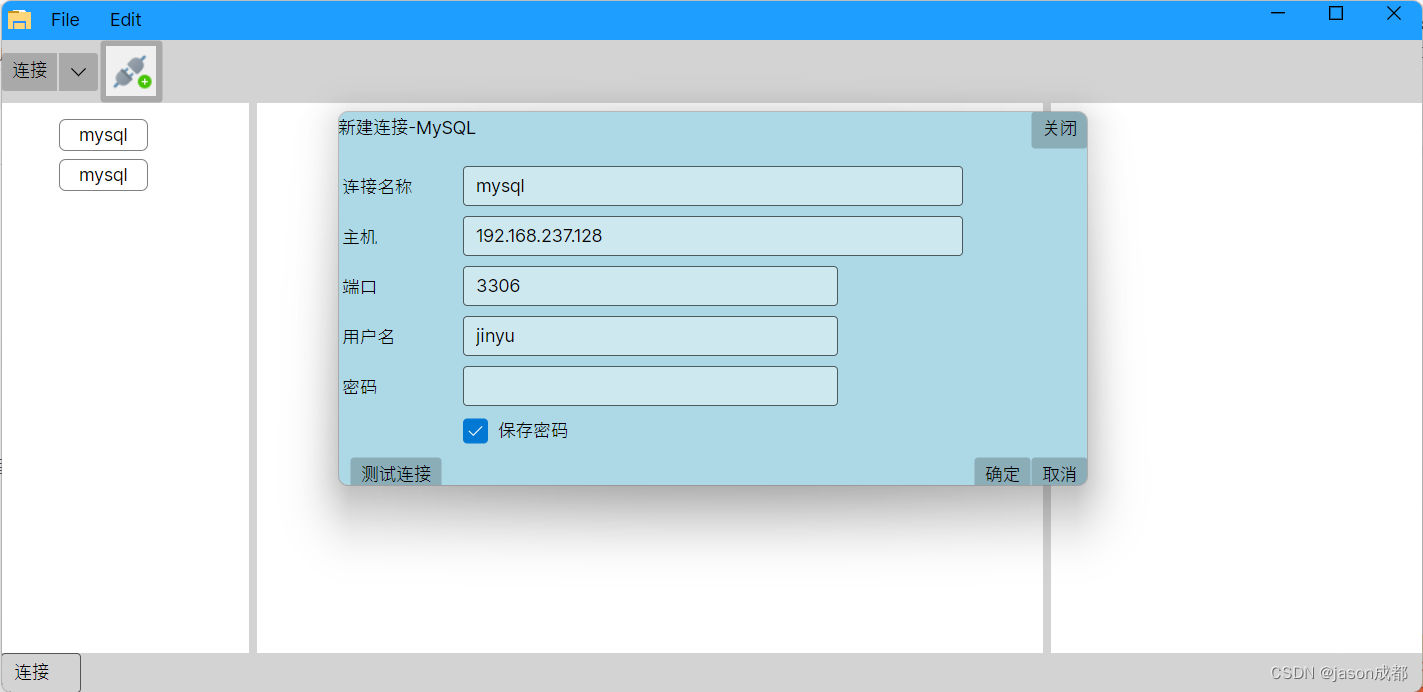Click the new connection plug icon

tap(132, 72)
